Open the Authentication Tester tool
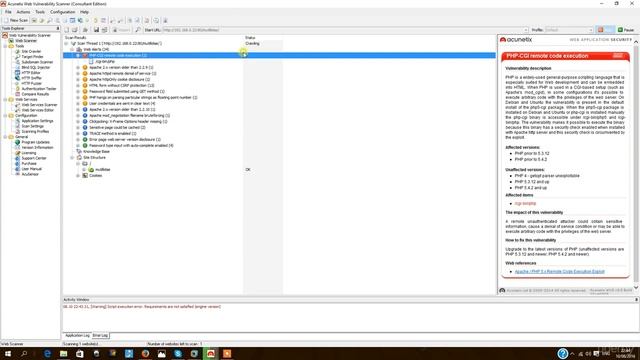Viewport: 640px width, 360px height. (39, 89)
